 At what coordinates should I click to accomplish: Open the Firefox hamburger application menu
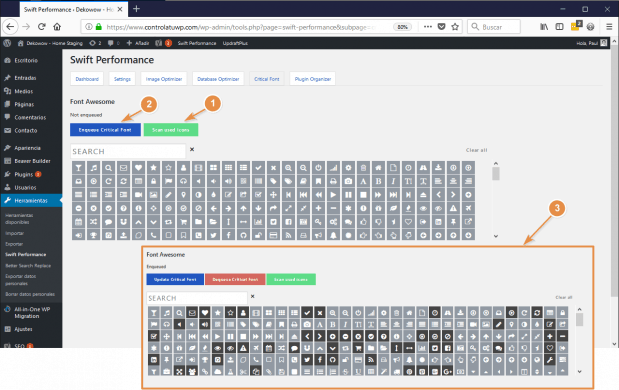pyautogui.click(x=609, y=27)
